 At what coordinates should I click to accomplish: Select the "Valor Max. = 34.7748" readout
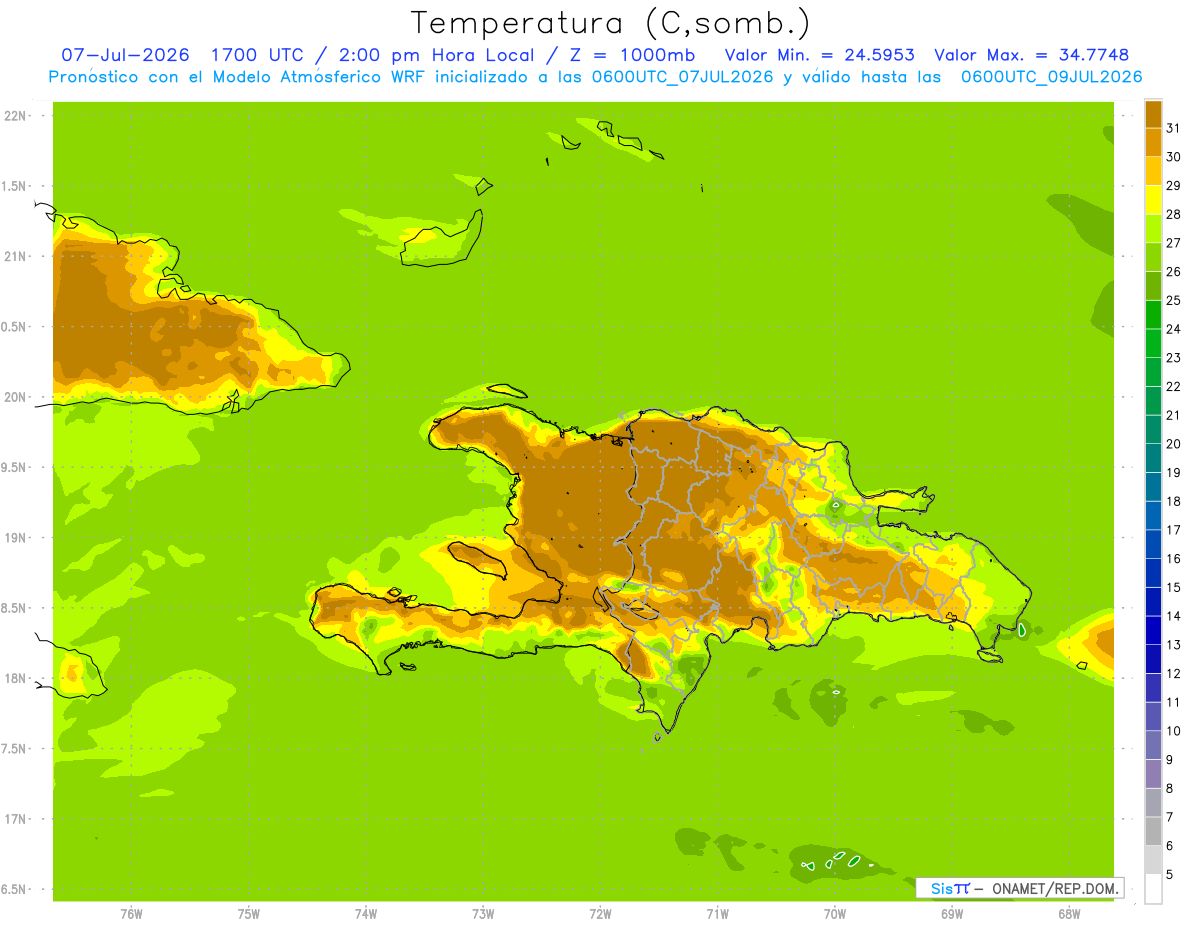pos(1032,55)
